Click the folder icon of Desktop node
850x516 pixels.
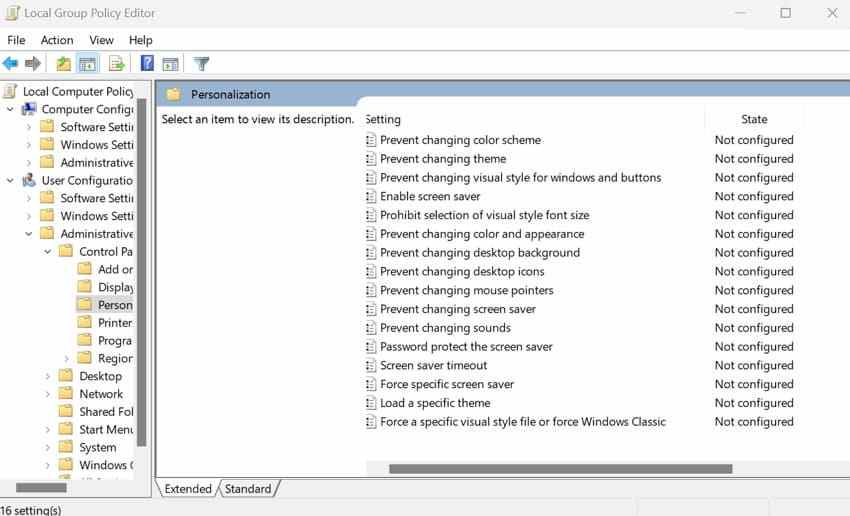click(66, 376)
